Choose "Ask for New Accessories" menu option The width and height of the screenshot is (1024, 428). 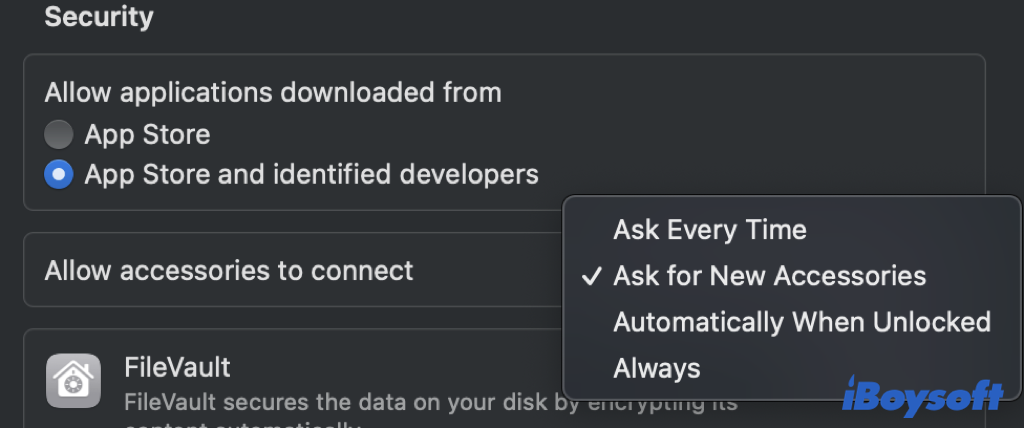(x=769, y=276)
